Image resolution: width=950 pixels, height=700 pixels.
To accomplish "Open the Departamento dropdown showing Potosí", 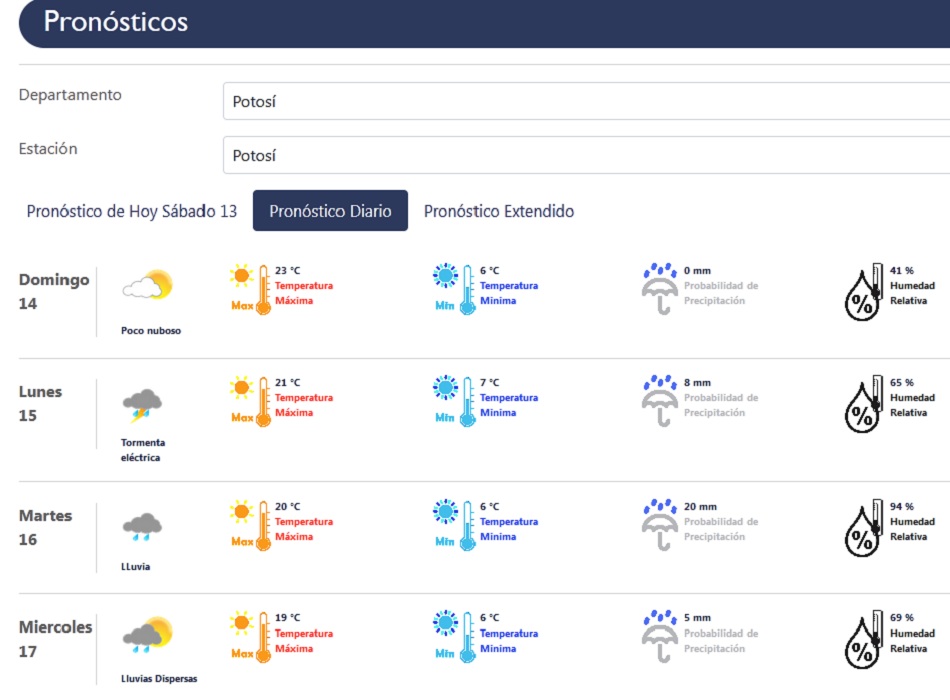I will [585, 101].
